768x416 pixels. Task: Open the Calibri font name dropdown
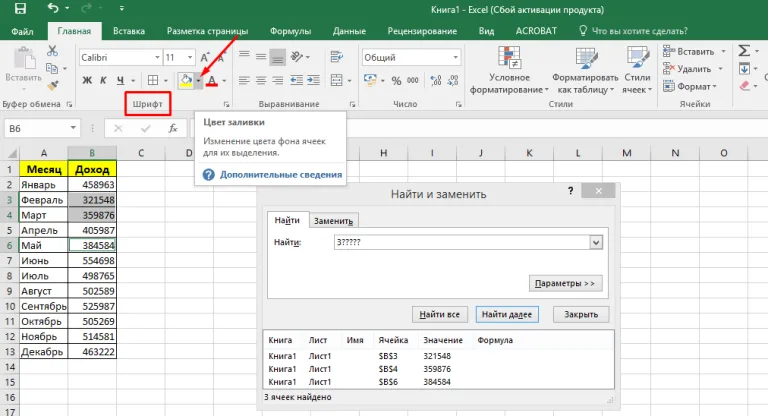[157, 57]
